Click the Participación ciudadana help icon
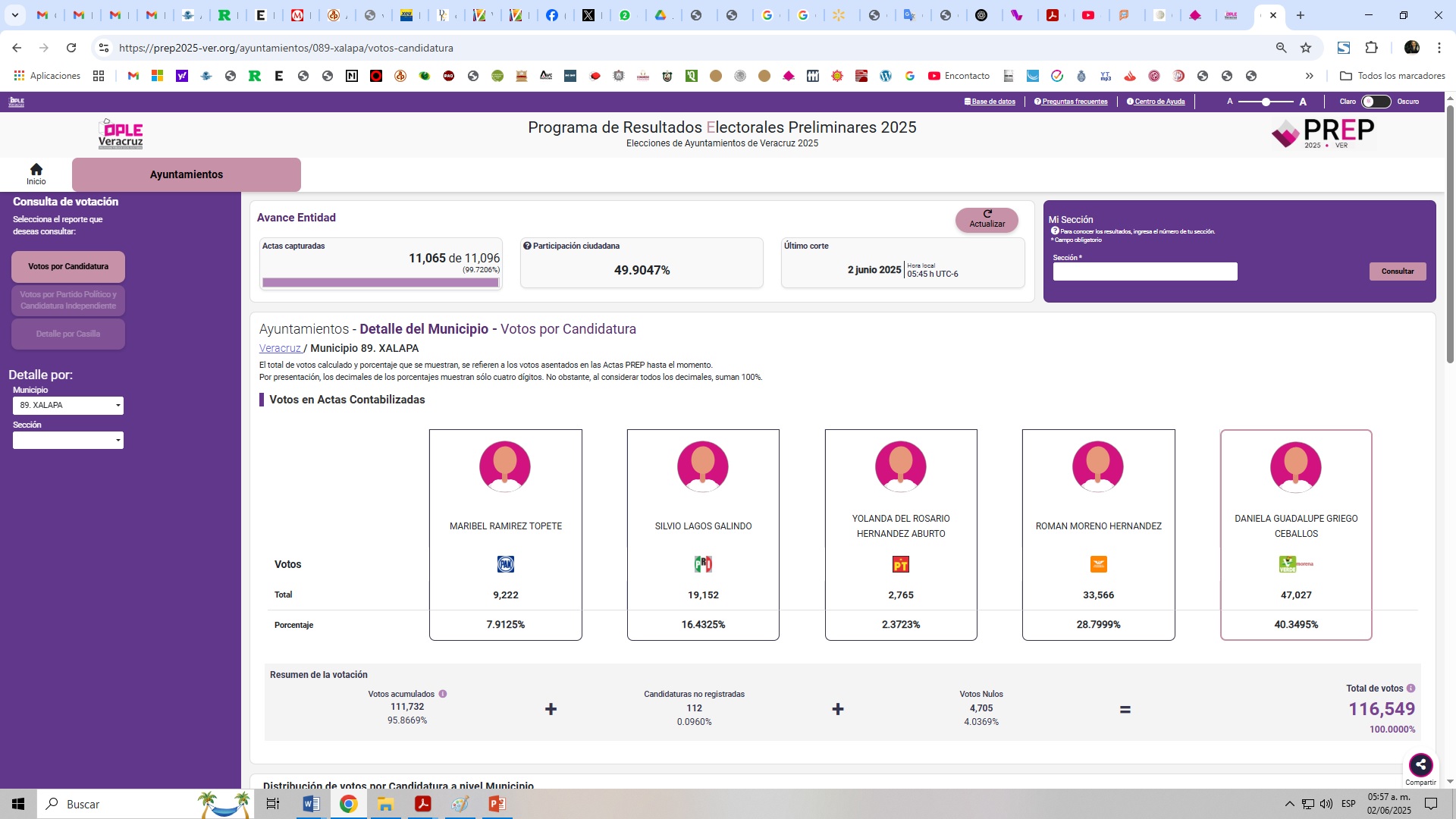The height and width of the screenshot is (819, 1456). [527, 246]
